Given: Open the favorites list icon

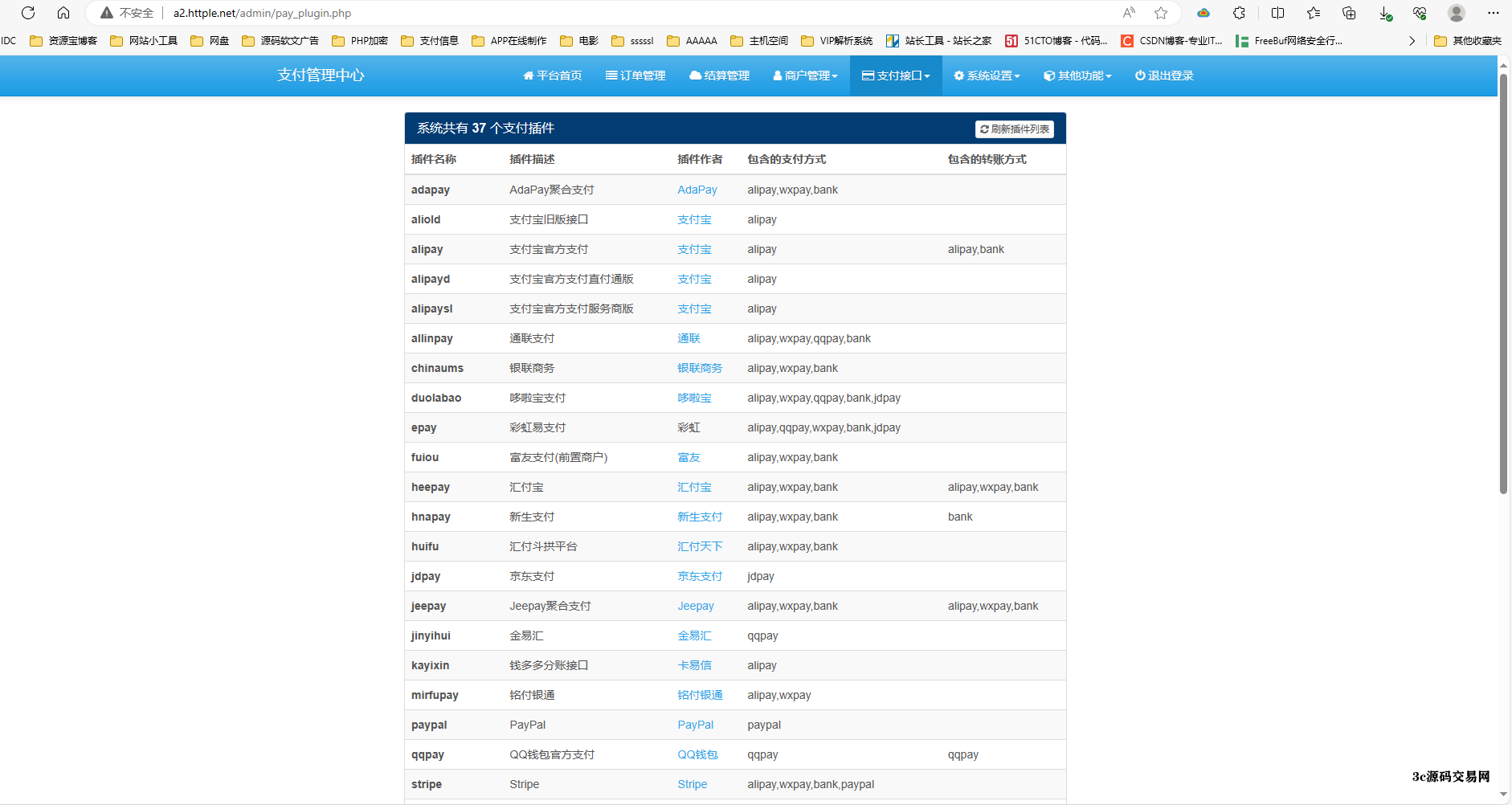Looking at the screenshot, I should [x=1314, y=13].
